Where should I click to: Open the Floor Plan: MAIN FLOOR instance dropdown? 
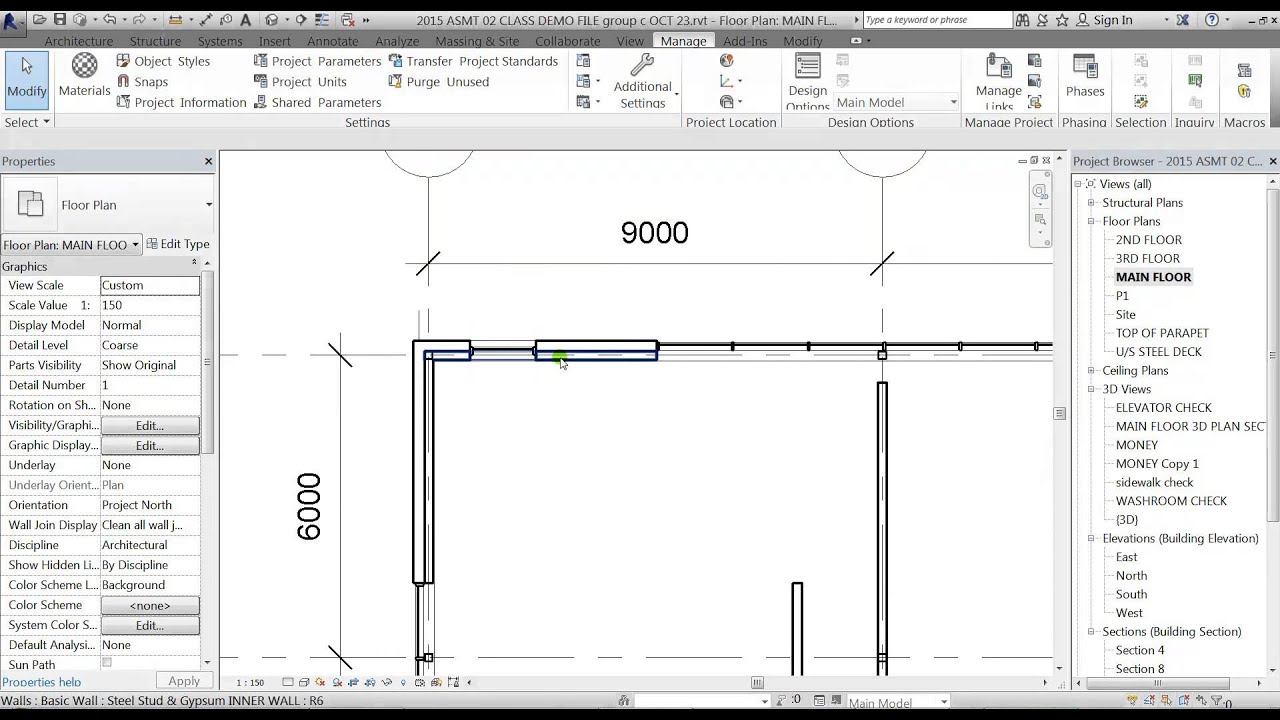coord(71,245)
